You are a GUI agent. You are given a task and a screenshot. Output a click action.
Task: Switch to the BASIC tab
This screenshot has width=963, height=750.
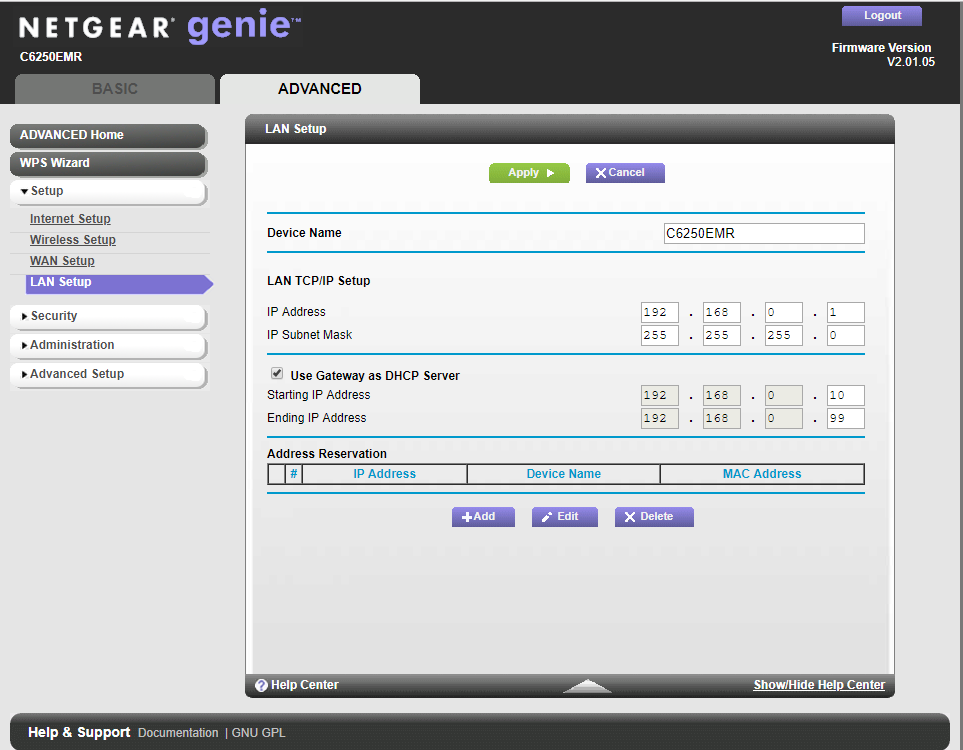(x=115, y=89)
